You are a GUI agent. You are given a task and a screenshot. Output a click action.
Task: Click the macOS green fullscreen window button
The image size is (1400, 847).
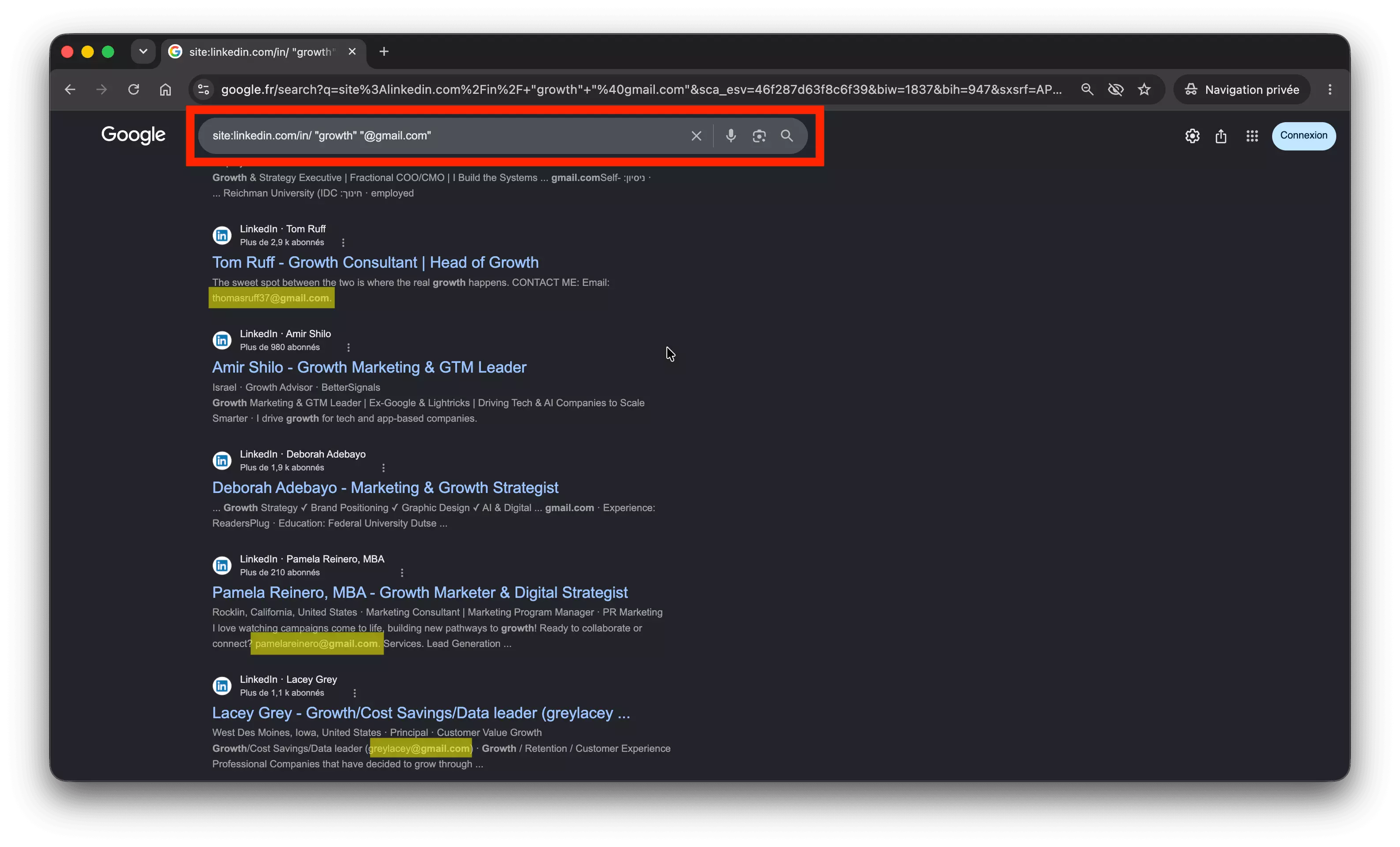108,52
